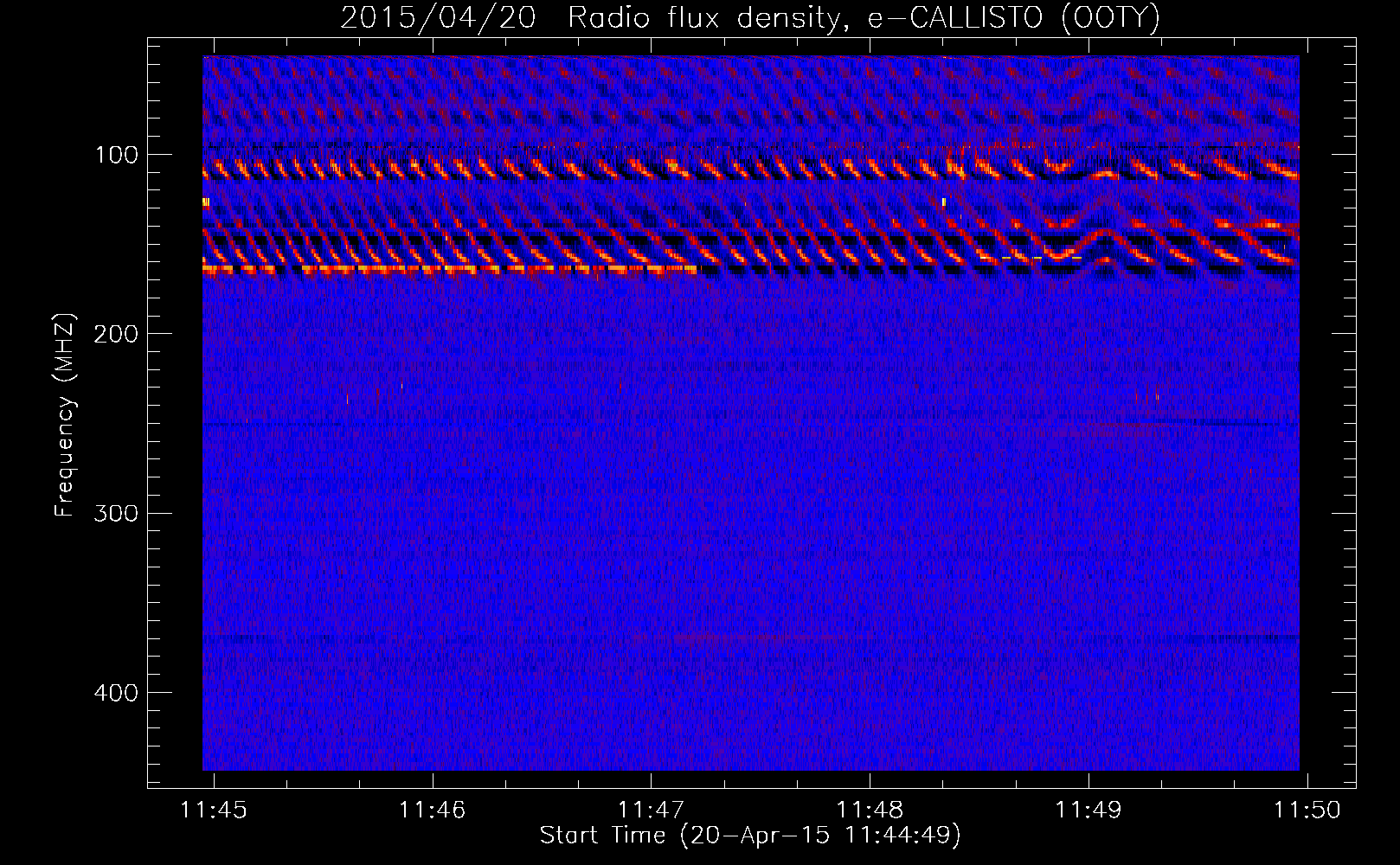The width and height of the screenshot is (1400, 865).
Task: Click the time tick label '11:45'
Action: pyautogui.click(x=214, y=810)
